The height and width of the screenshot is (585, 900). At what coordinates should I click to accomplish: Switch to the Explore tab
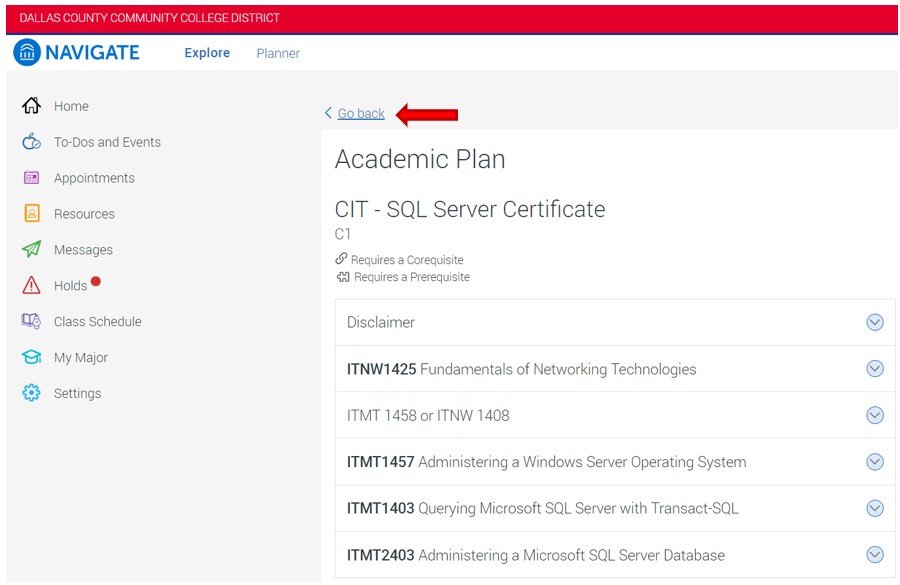(x=207, y=53)
